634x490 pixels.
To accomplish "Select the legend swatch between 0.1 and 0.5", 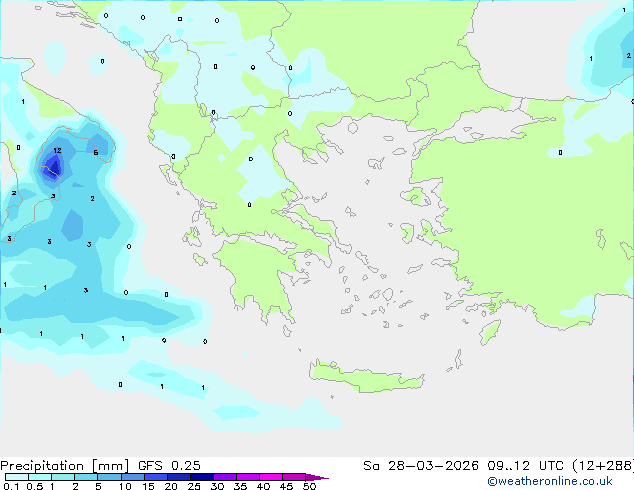I will (17, 477).
